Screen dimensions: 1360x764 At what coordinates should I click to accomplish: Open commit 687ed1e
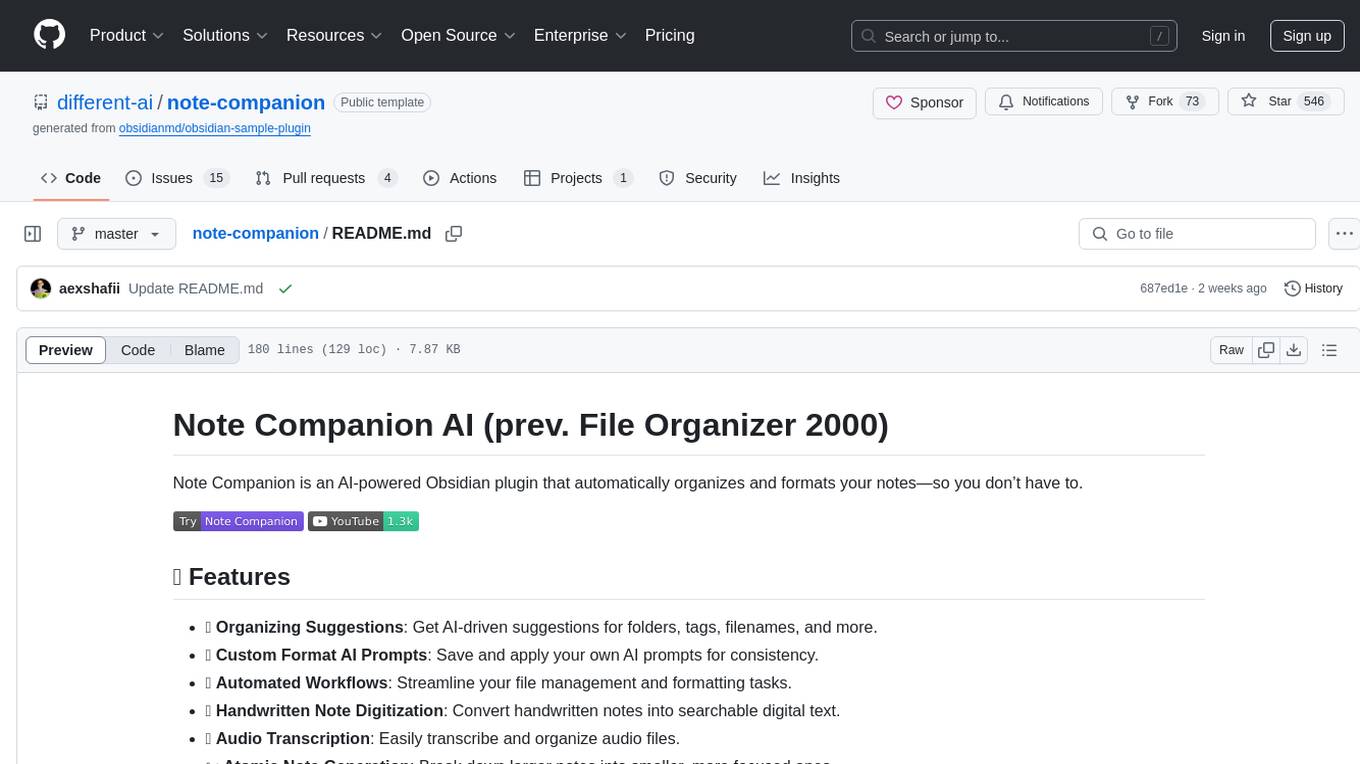coord(1164,288)
